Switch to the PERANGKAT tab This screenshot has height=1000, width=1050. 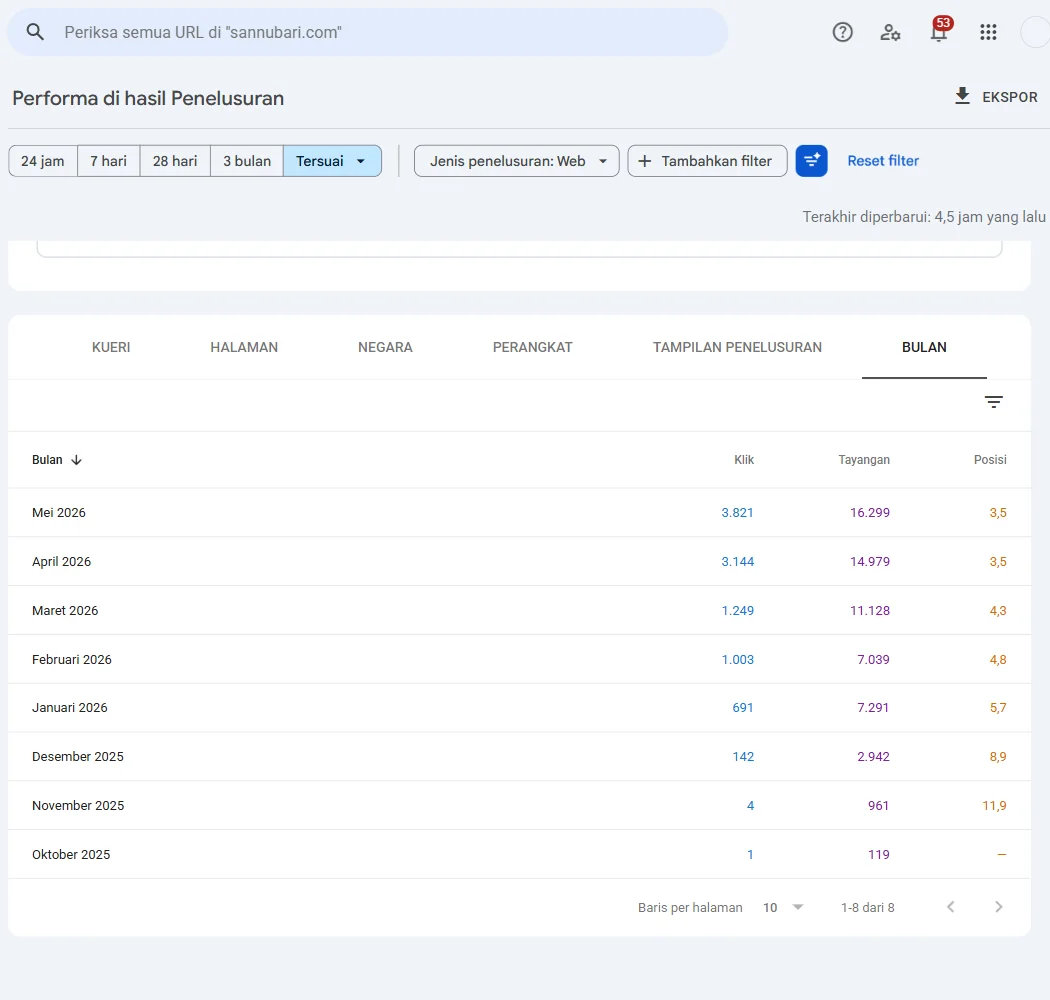(532, 347)
